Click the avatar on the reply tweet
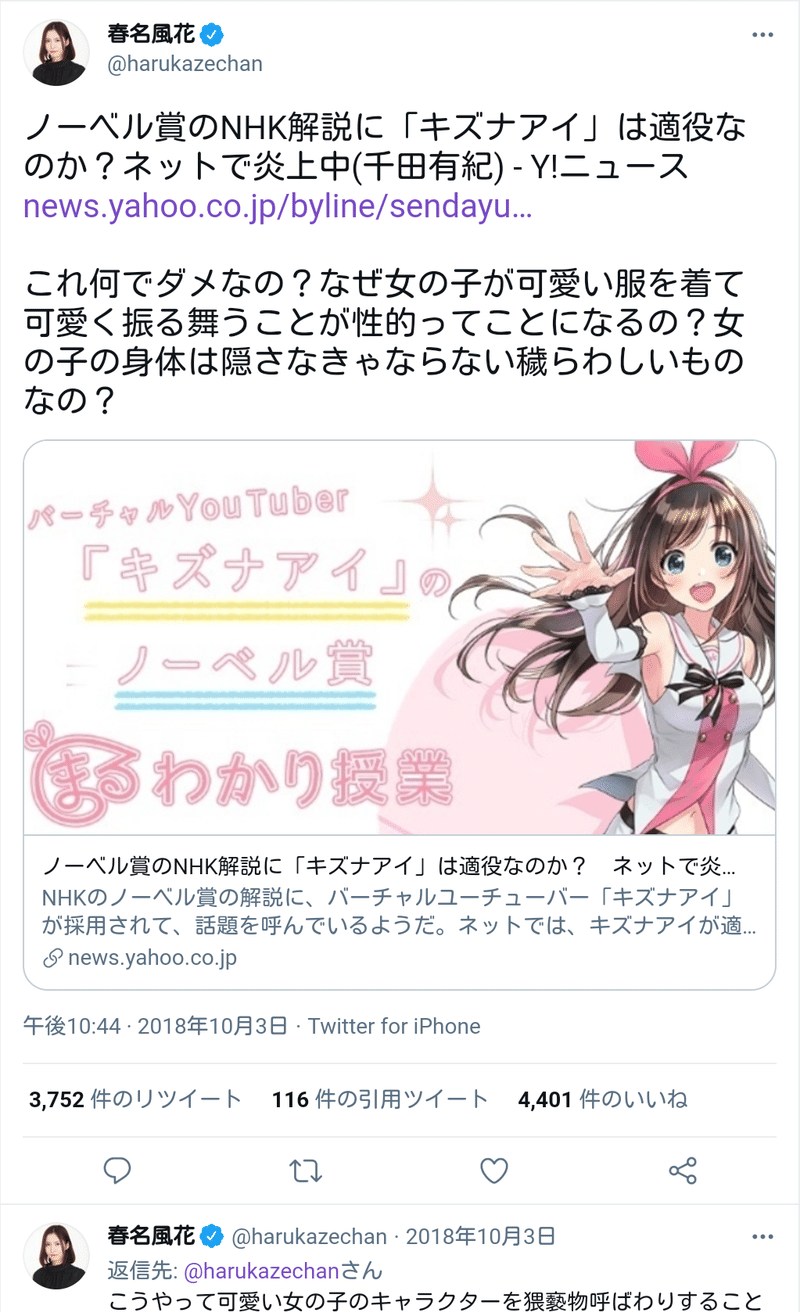The height and width of the screenshot is (1312, 800). pyautogui.click(x=60, y=1255)
